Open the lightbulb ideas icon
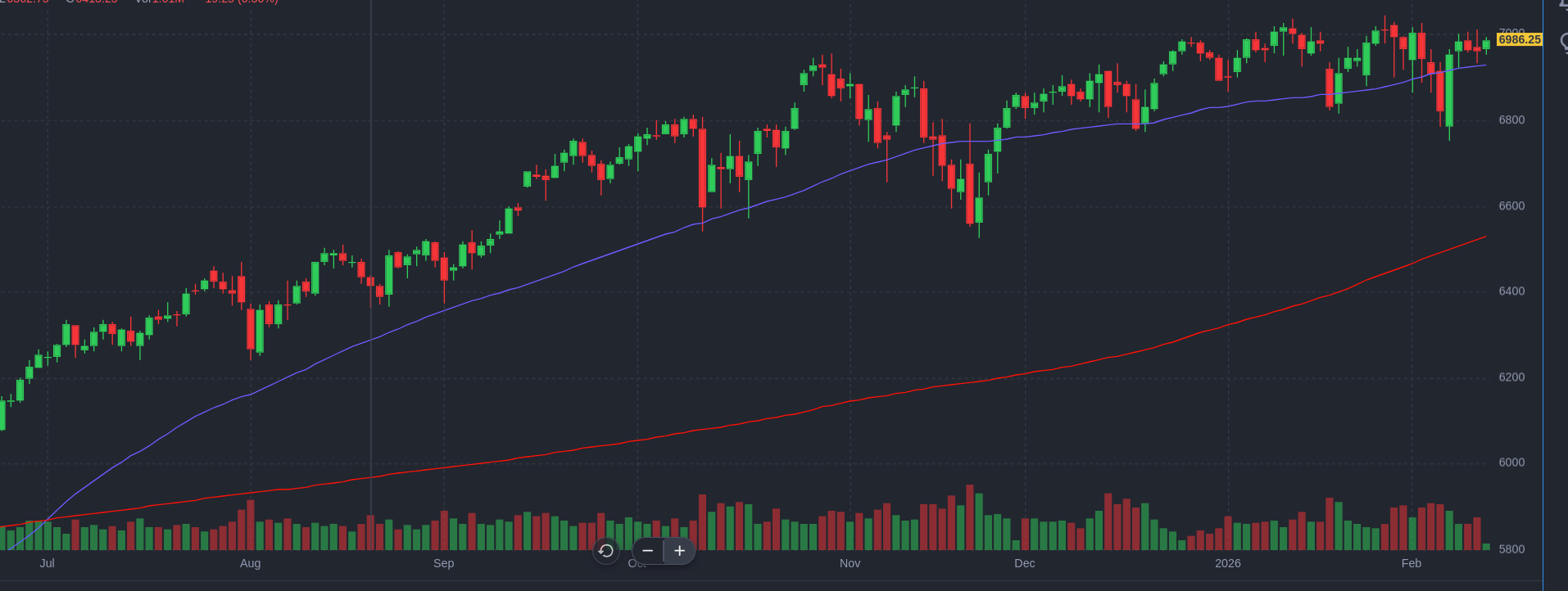Viewport: 1568px width, 591px height. (1563, 43)
